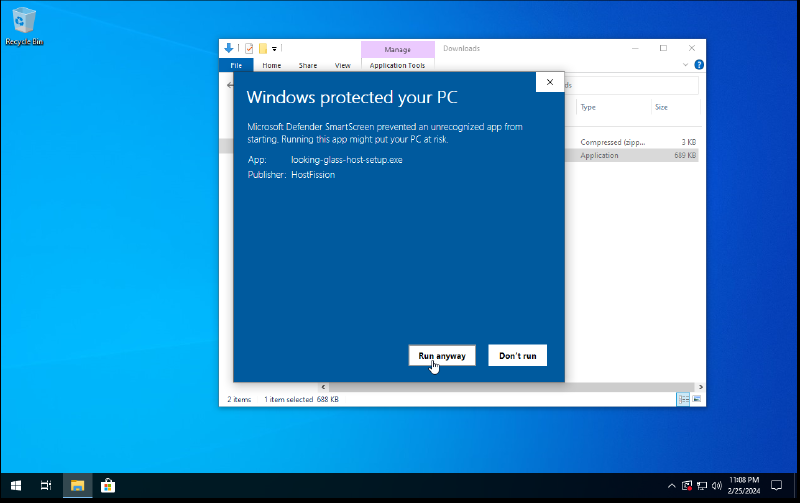Screen dimensions: 800x503
Task: Sort files by the Type column
Action: coord(588,107)
